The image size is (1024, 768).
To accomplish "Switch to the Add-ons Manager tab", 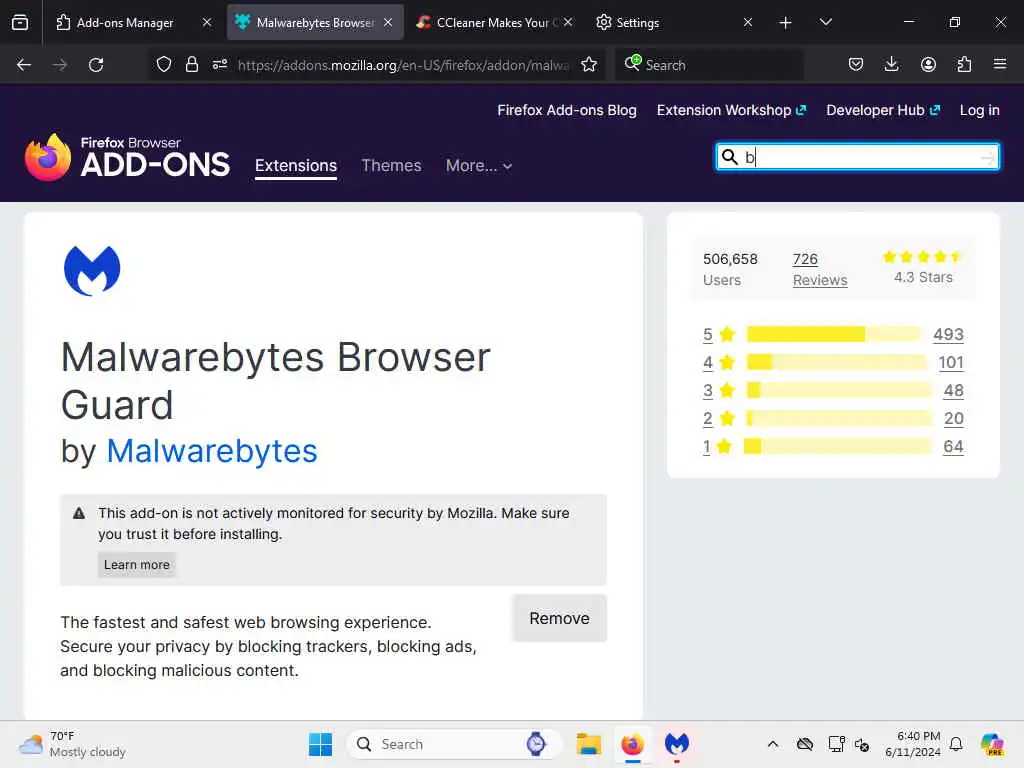I will (x=125, y=22).
